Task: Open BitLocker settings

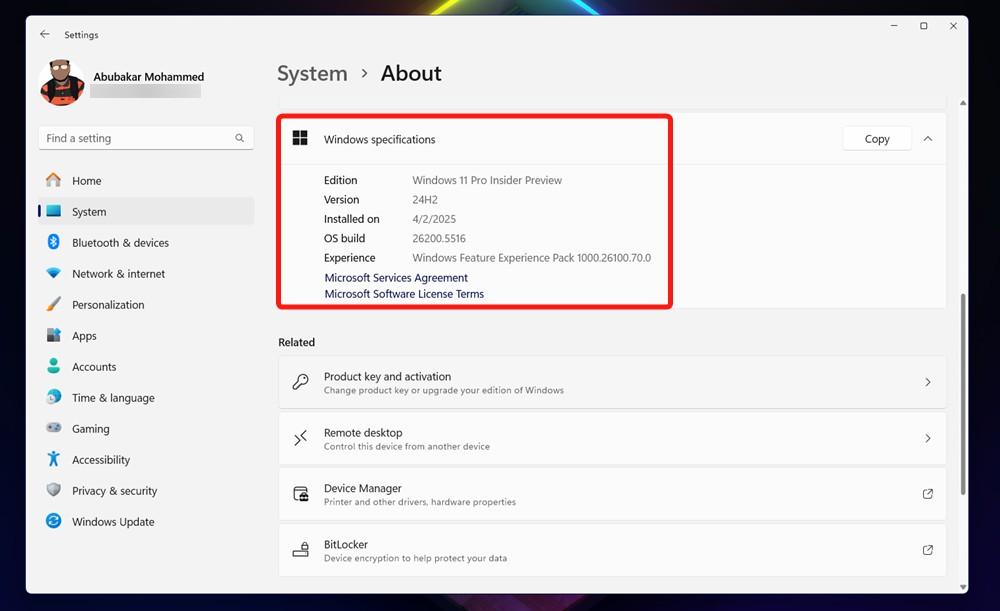Action: coord(612,550)
